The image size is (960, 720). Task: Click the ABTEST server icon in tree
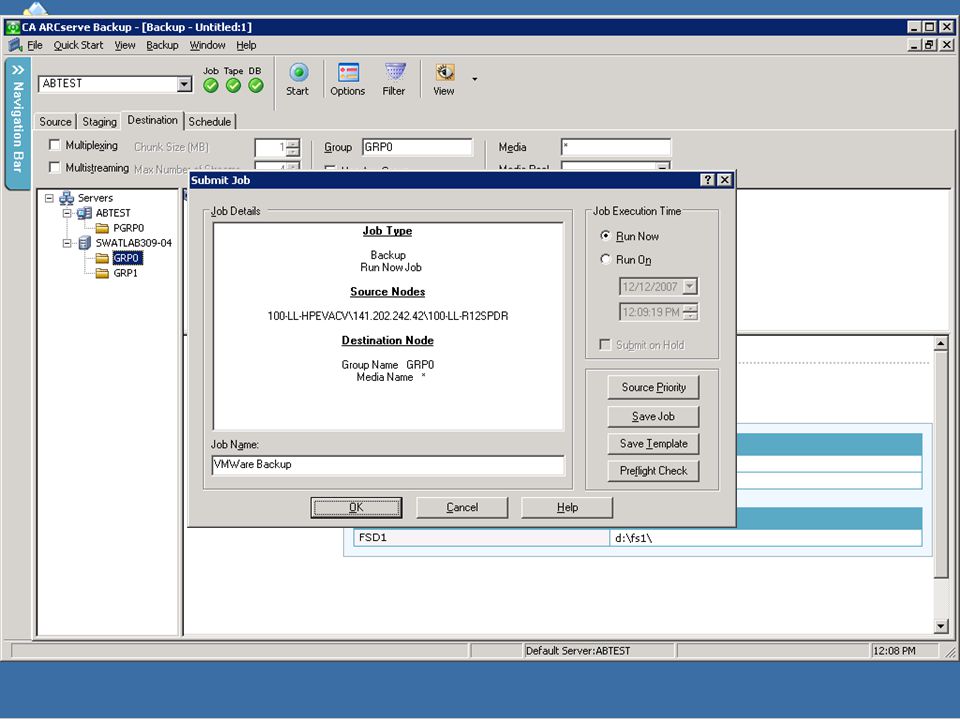click(x=84, y=213)
